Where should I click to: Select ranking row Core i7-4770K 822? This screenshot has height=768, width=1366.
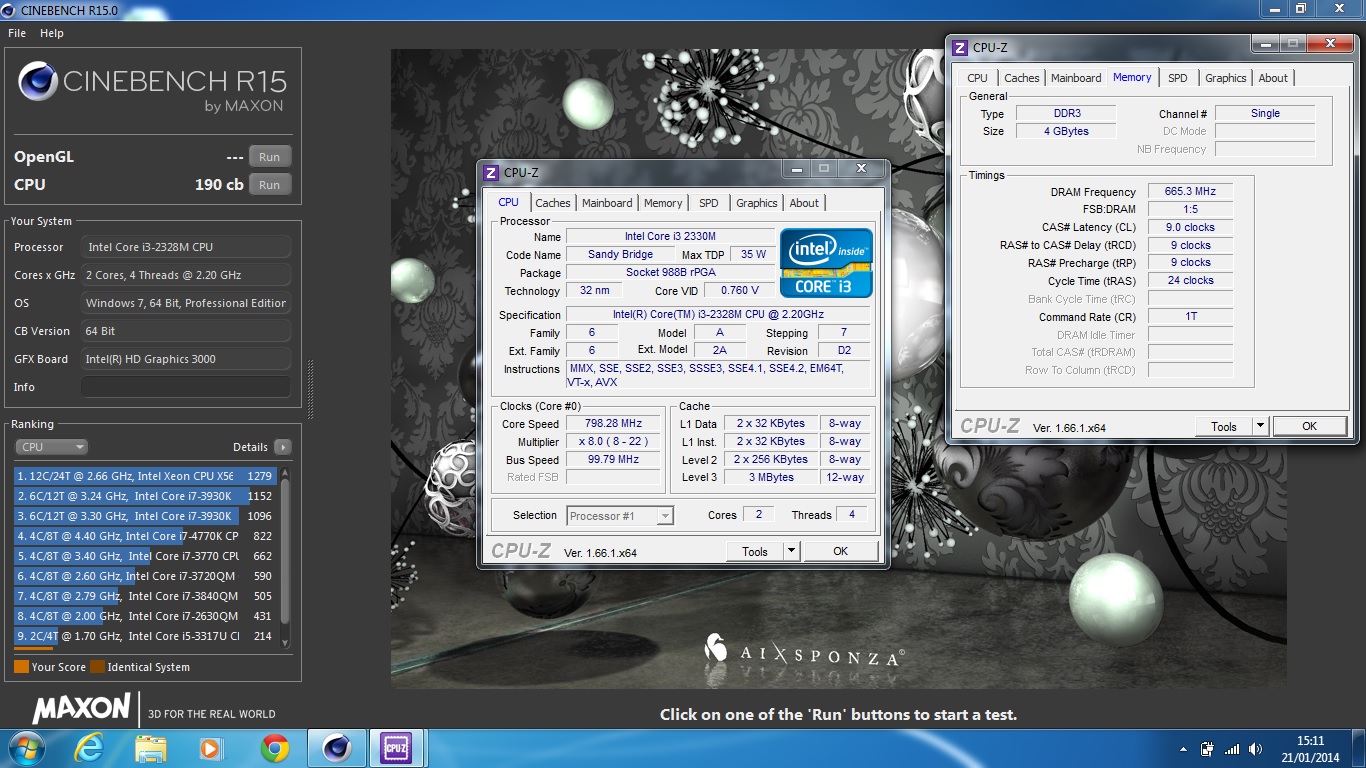[x=145, y=536]
